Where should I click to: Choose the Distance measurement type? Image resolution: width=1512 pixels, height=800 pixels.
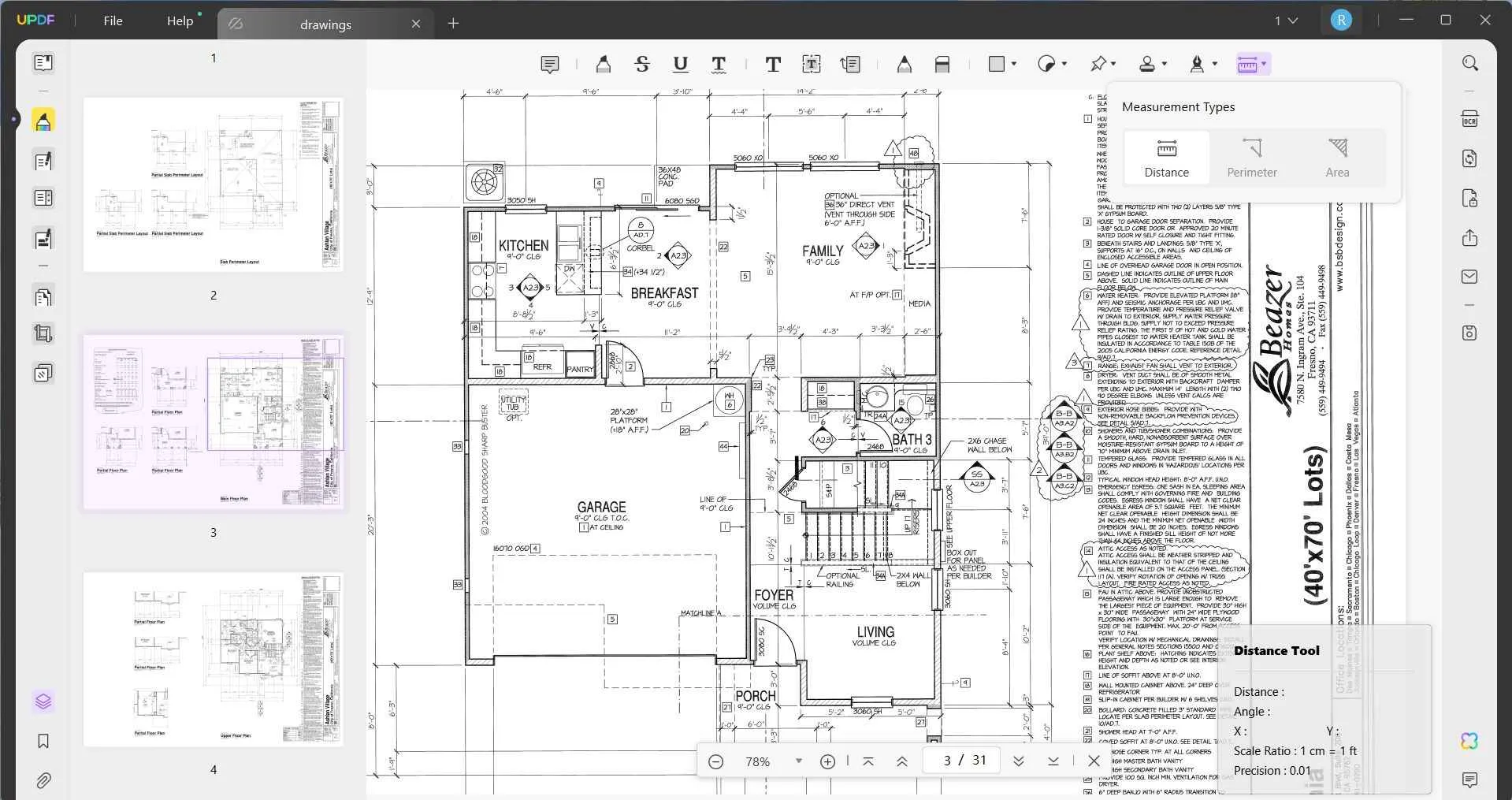1166,158
